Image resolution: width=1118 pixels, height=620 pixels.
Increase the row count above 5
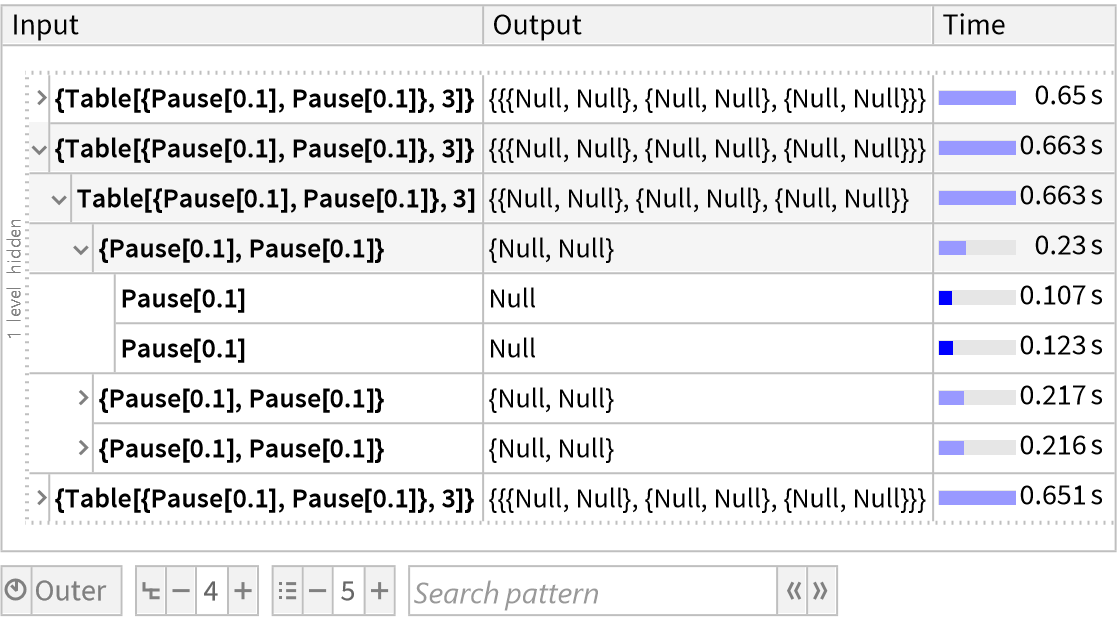coord(379,591)
